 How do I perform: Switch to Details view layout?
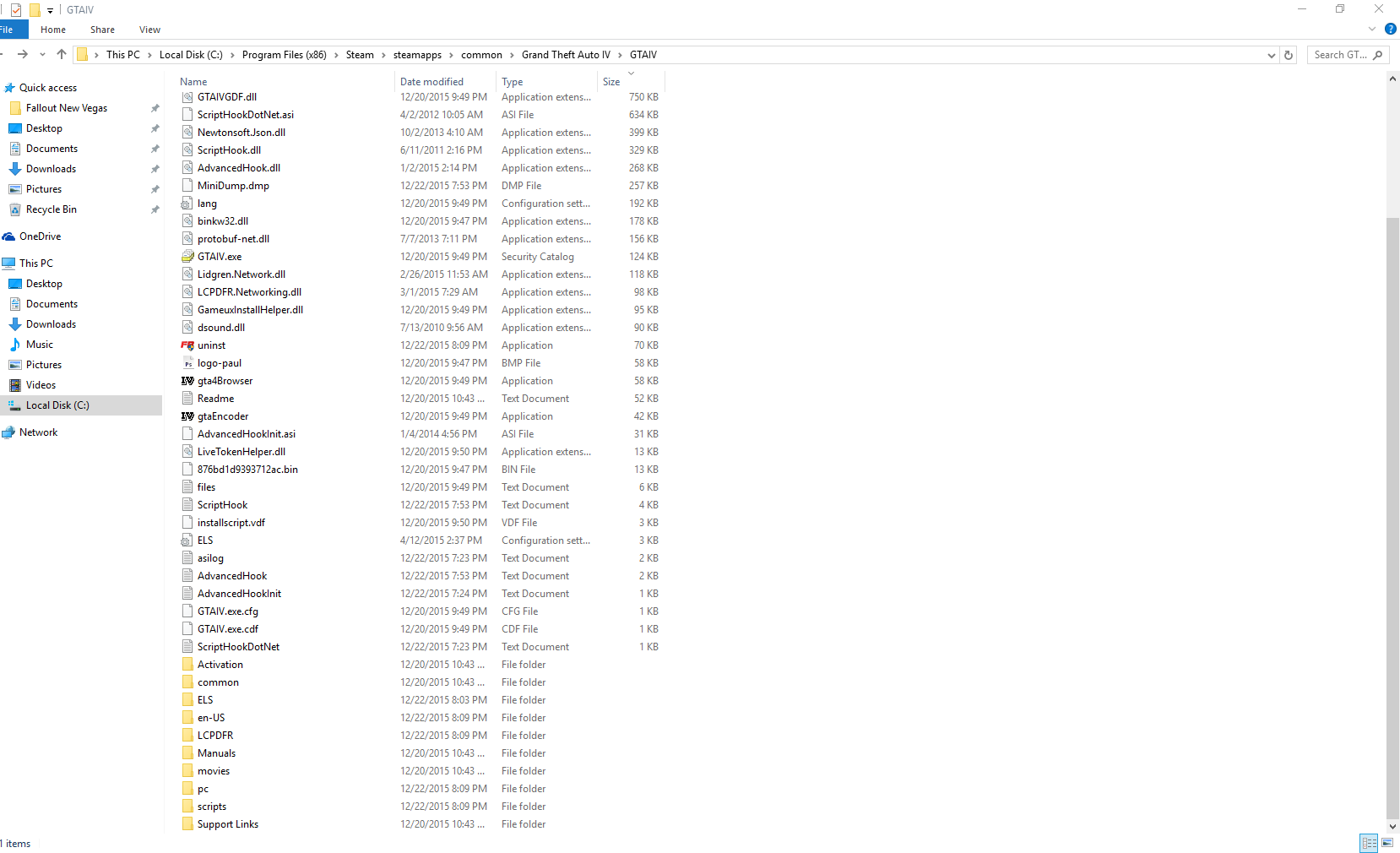tap(1369, 843)
